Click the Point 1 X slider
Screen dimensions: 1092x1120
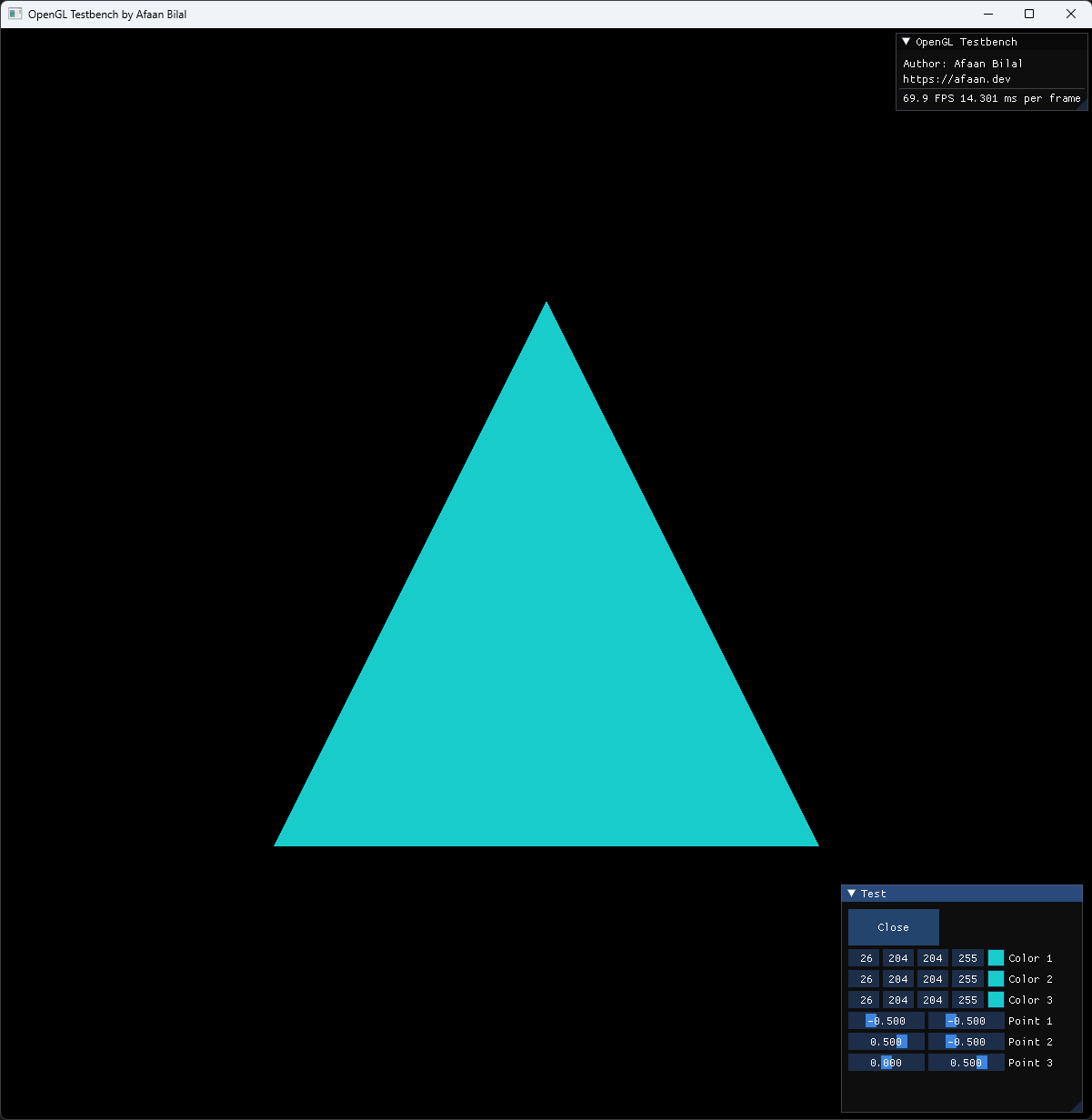coord(887,1021)
